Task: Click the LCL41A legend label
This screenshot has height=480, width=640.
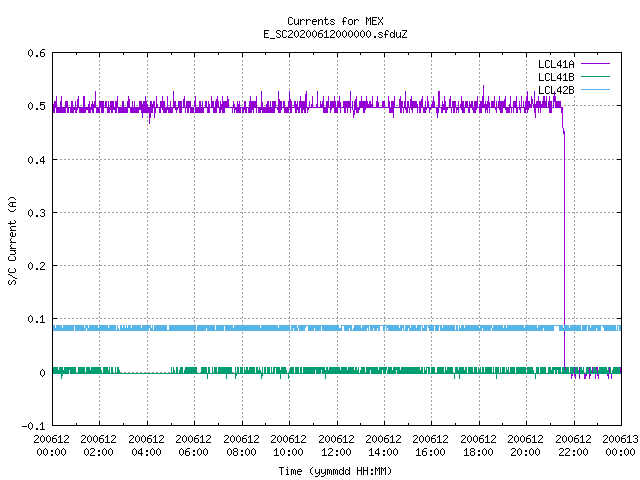Action: click(x=556, y=64)
